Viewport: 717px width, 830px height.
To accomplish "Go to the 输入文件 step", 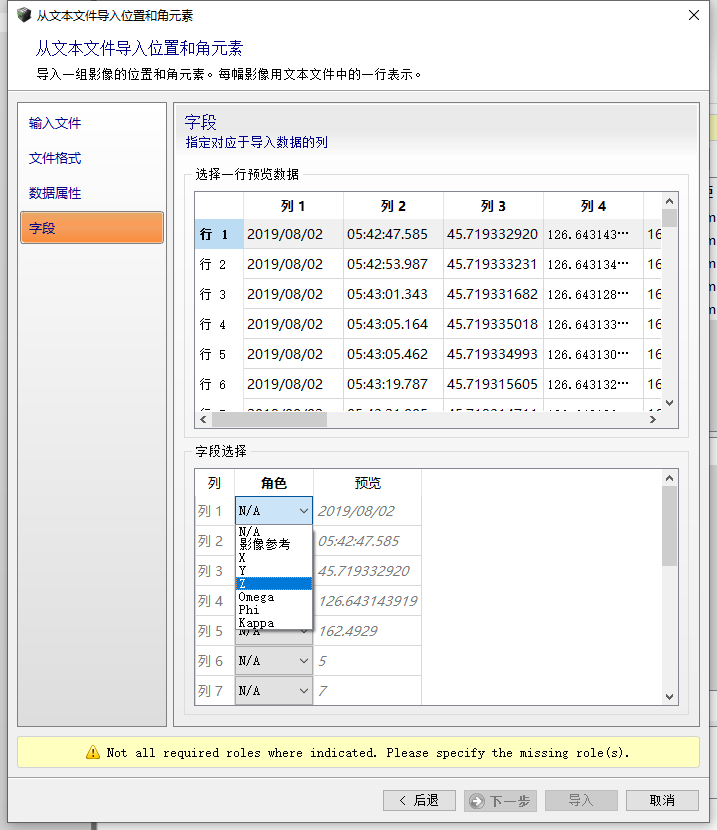I will 55,123.
